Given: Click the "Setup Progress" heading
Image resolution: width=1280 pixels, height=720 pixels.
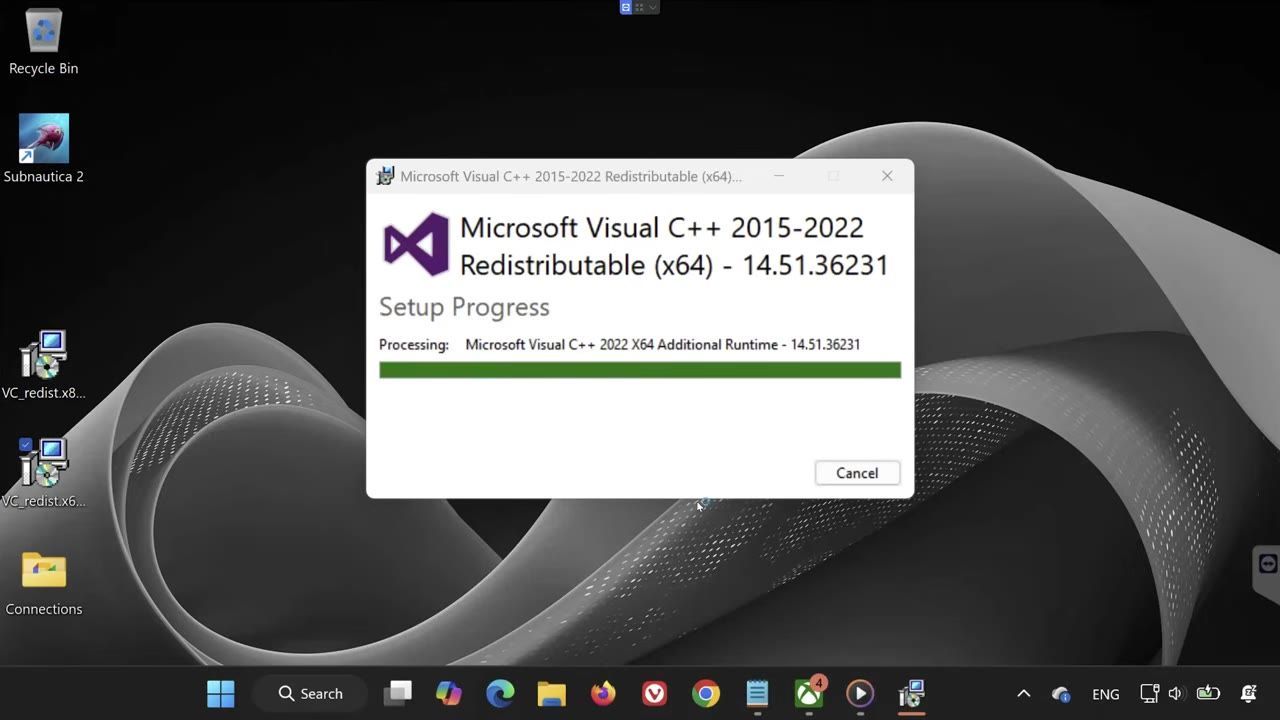Looking at the screenshot, I should (464, 307).
